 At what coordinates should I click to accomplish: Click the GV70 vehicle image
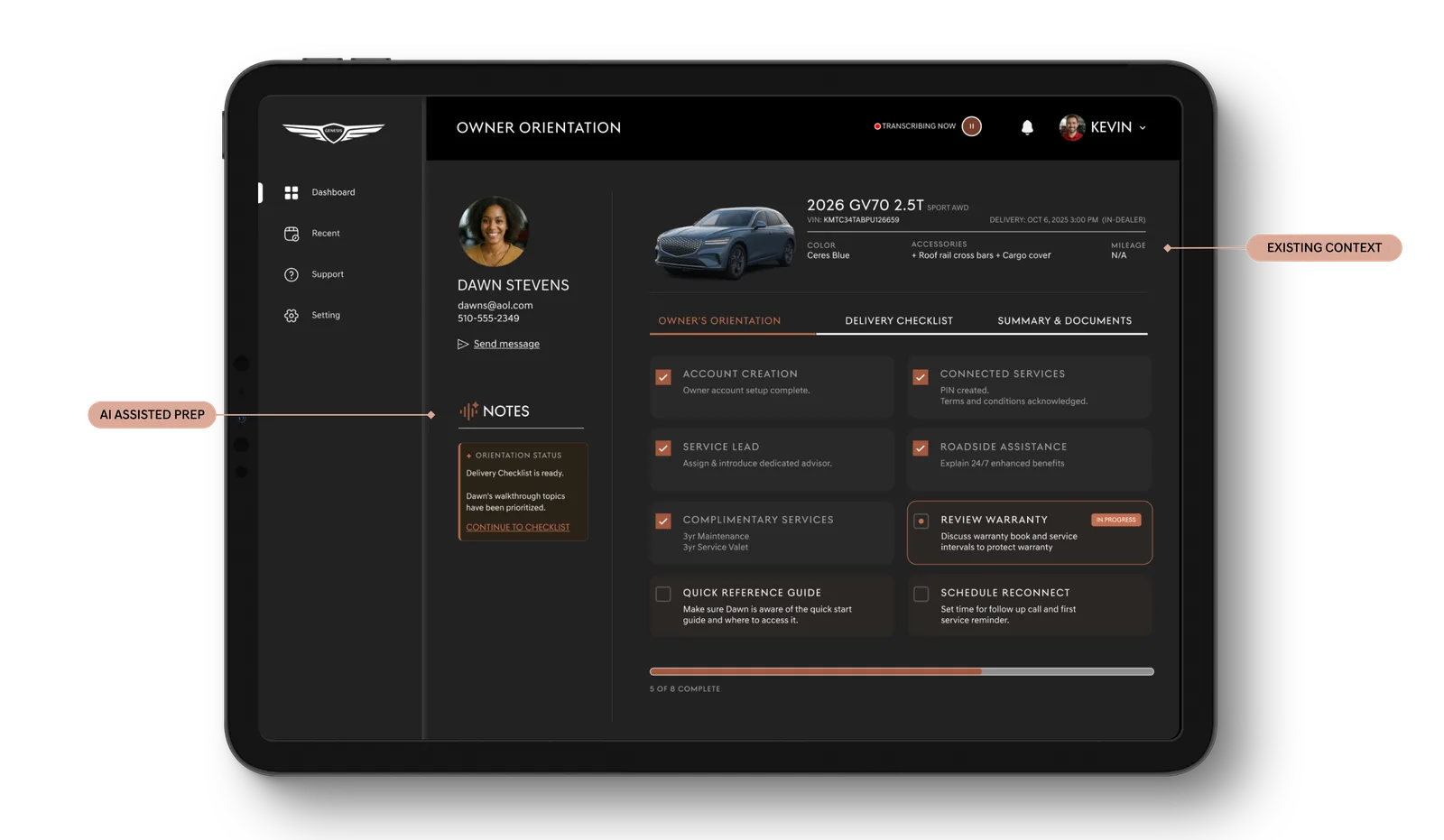pyautogui.click(x=724, y=241)
